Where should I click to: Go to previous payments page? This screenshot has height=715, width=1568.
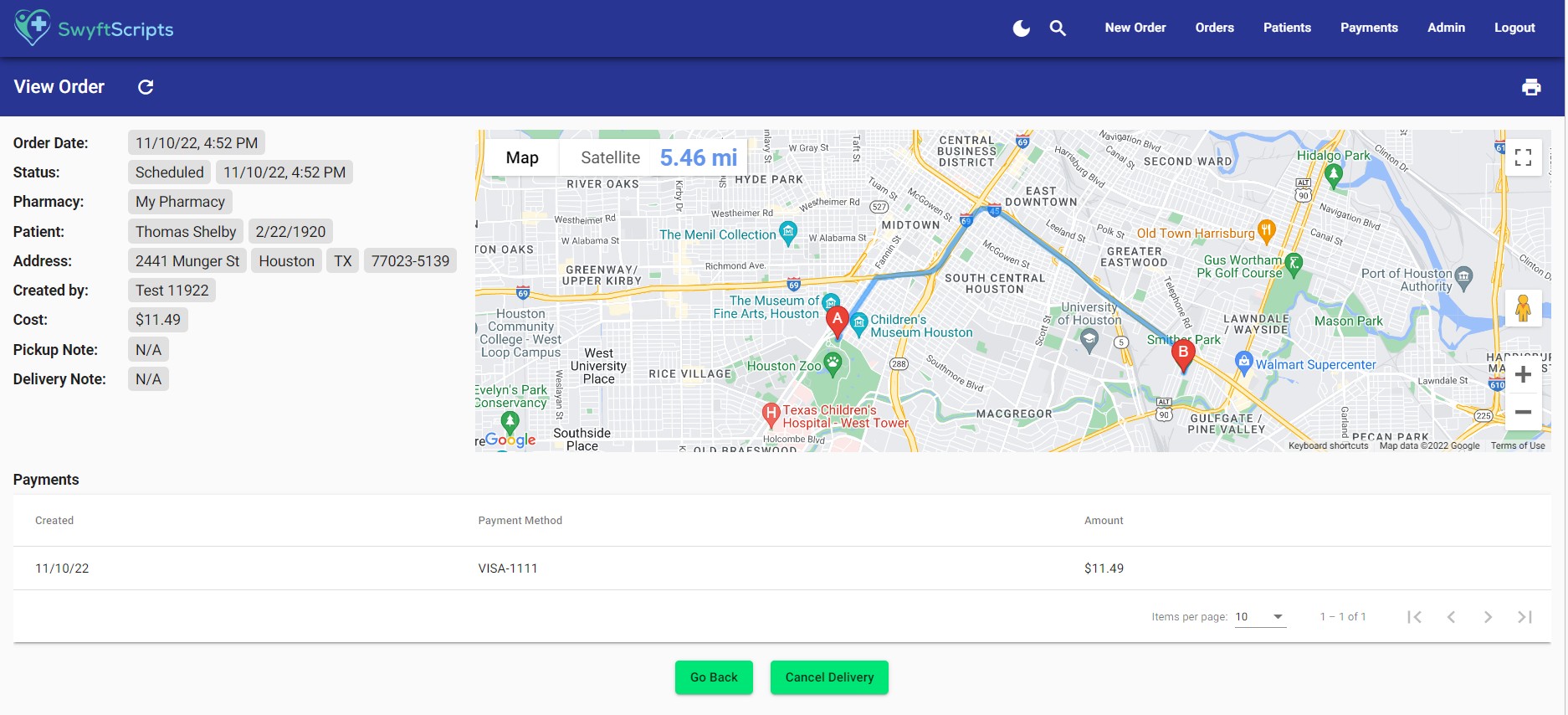coord(1451,617)
